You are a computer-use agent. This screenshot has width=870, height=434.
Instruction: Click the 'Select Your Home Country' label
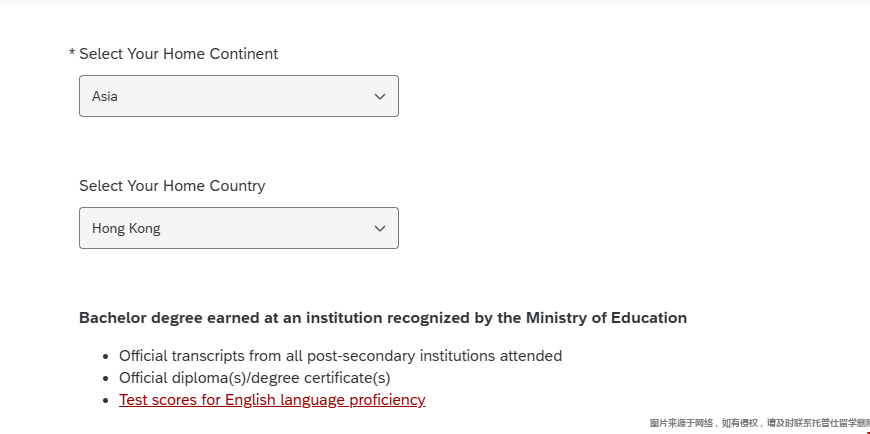[172, 186]
